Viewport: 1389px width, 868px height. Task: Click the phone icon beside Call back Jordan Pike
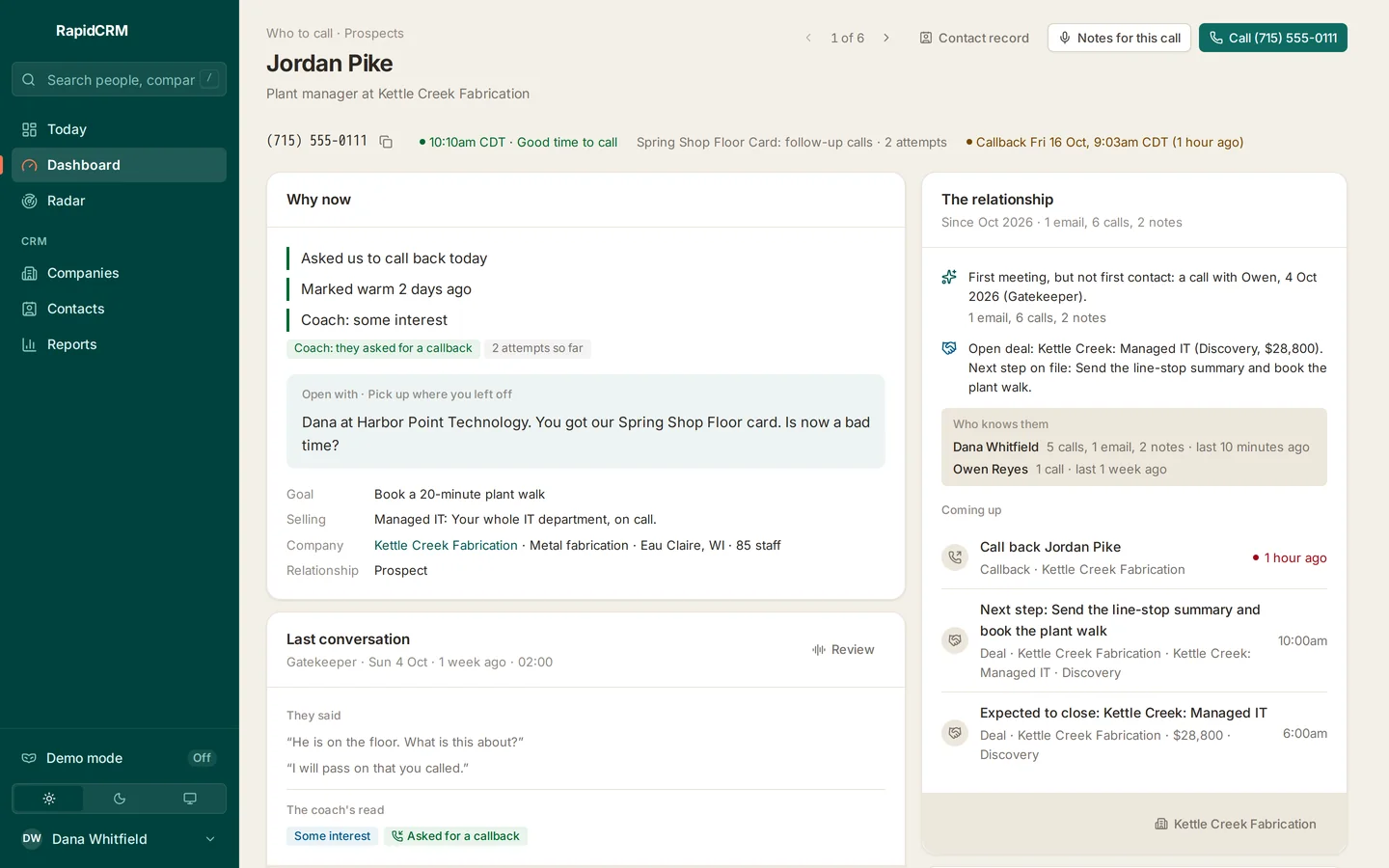coord(955,557)
